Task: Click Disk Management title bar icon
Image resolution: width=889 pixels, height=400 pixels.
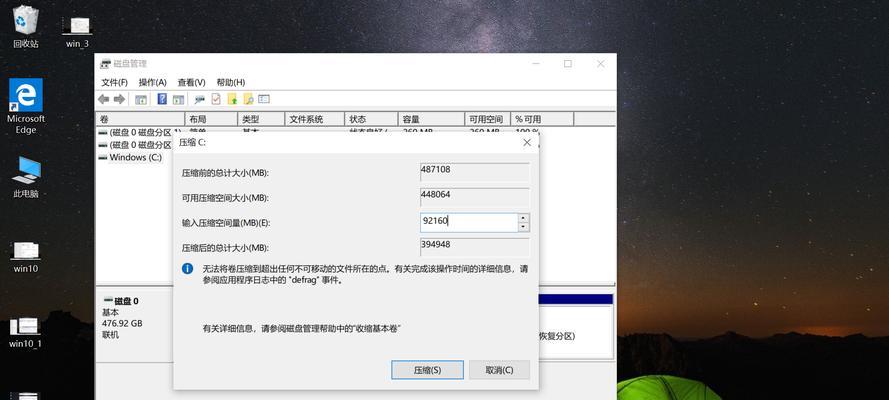Action: click(x=105, y=64)
